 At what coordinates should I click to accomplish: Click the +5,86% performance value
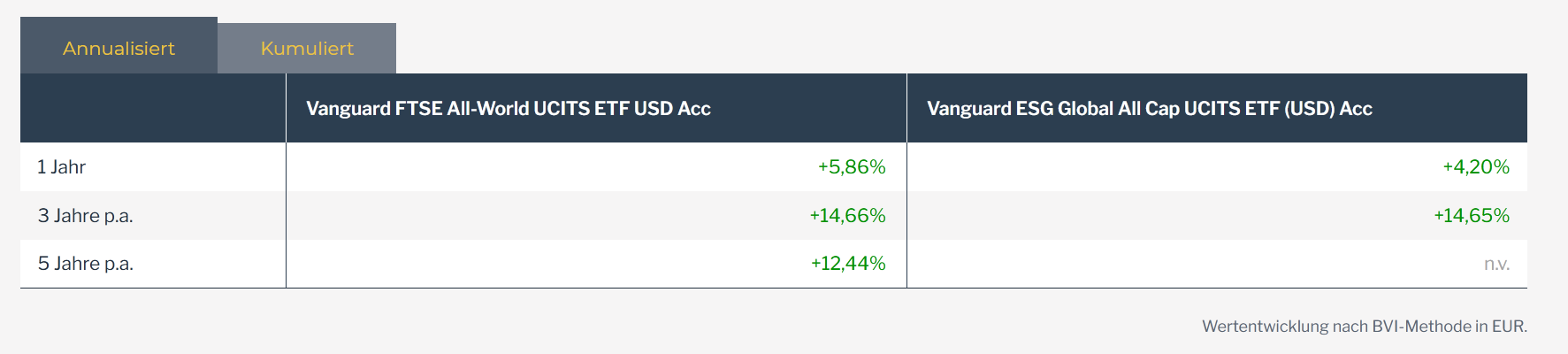tap(851, 167)
